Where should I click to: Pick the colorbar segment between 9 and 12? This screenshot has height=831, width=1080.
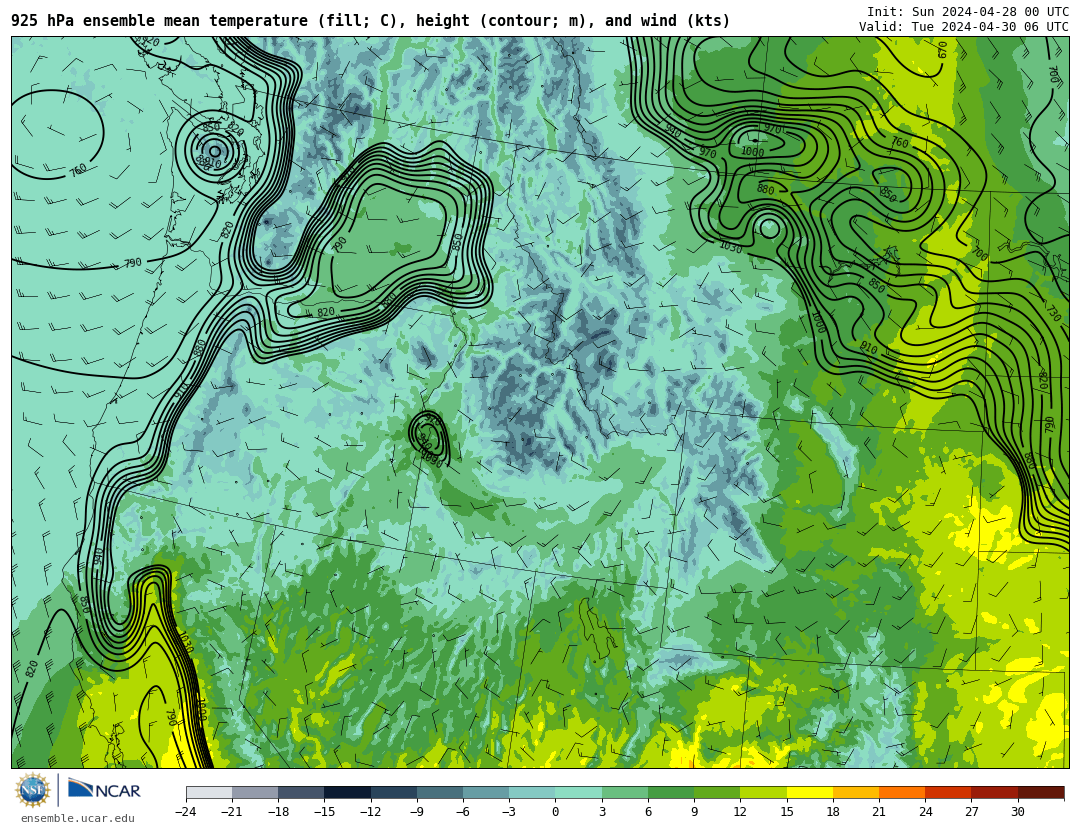coord(717,792)
